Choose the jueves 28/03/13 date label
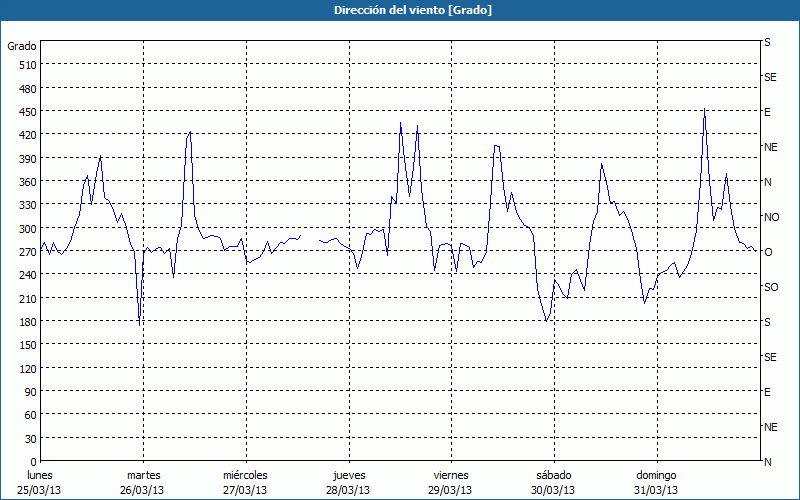 [348, 482]
